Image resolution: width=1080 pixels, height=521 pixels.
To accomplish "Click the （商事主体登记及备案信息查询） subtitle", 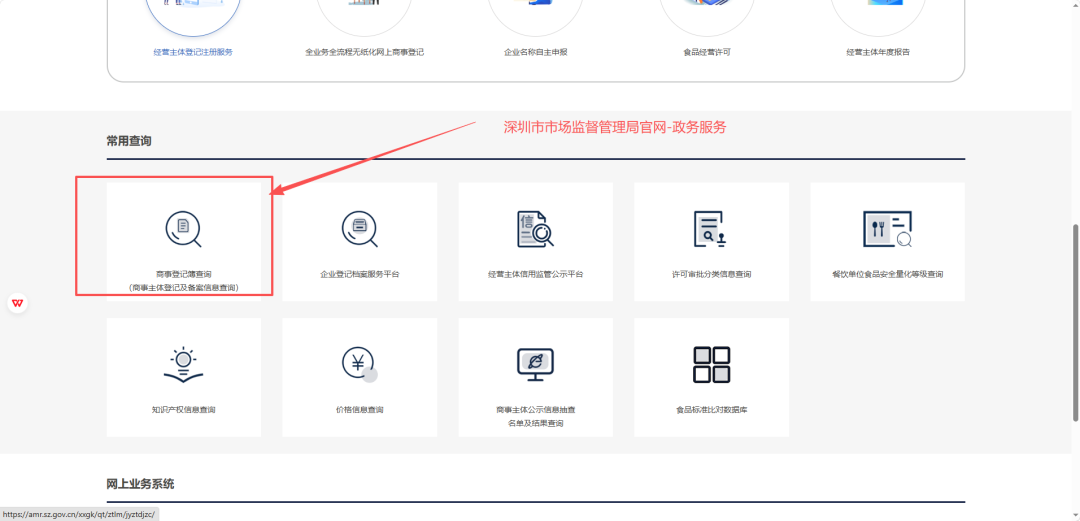I will pos(183,288).
